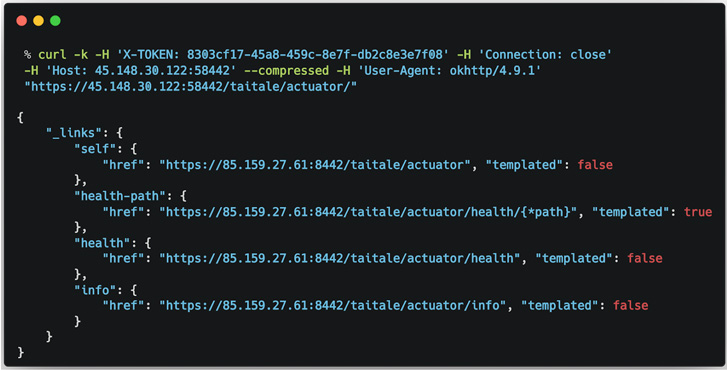Click the "info" JSON key
This screenshot has height=370, width=728.
click(x=95, y=290)
